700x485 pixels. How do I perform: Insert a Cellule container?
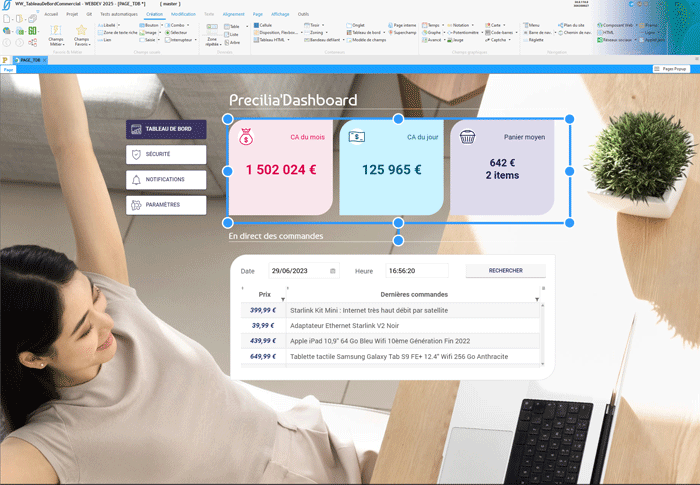tap(263, 25)
